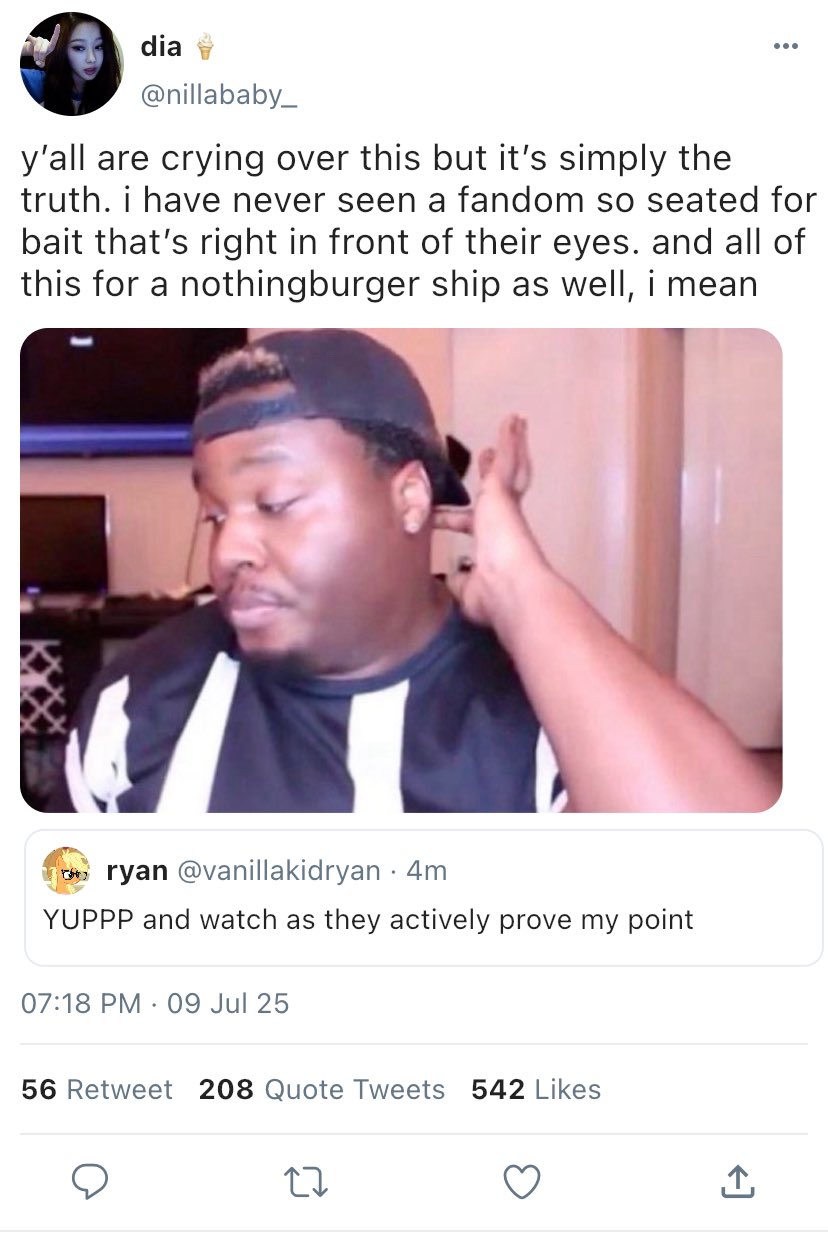View the 542 Likes list
828x1235 pixels.
click(x=536, y=1089)
